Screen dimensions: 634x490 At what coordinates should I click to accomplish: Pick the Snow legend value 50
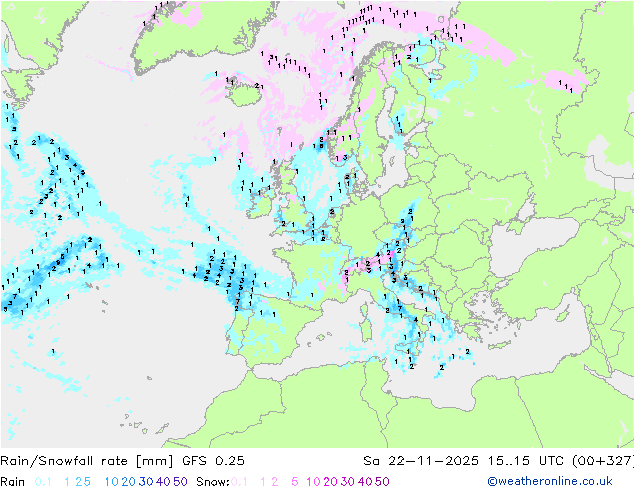pyautogui.click(x=382, y=482)
